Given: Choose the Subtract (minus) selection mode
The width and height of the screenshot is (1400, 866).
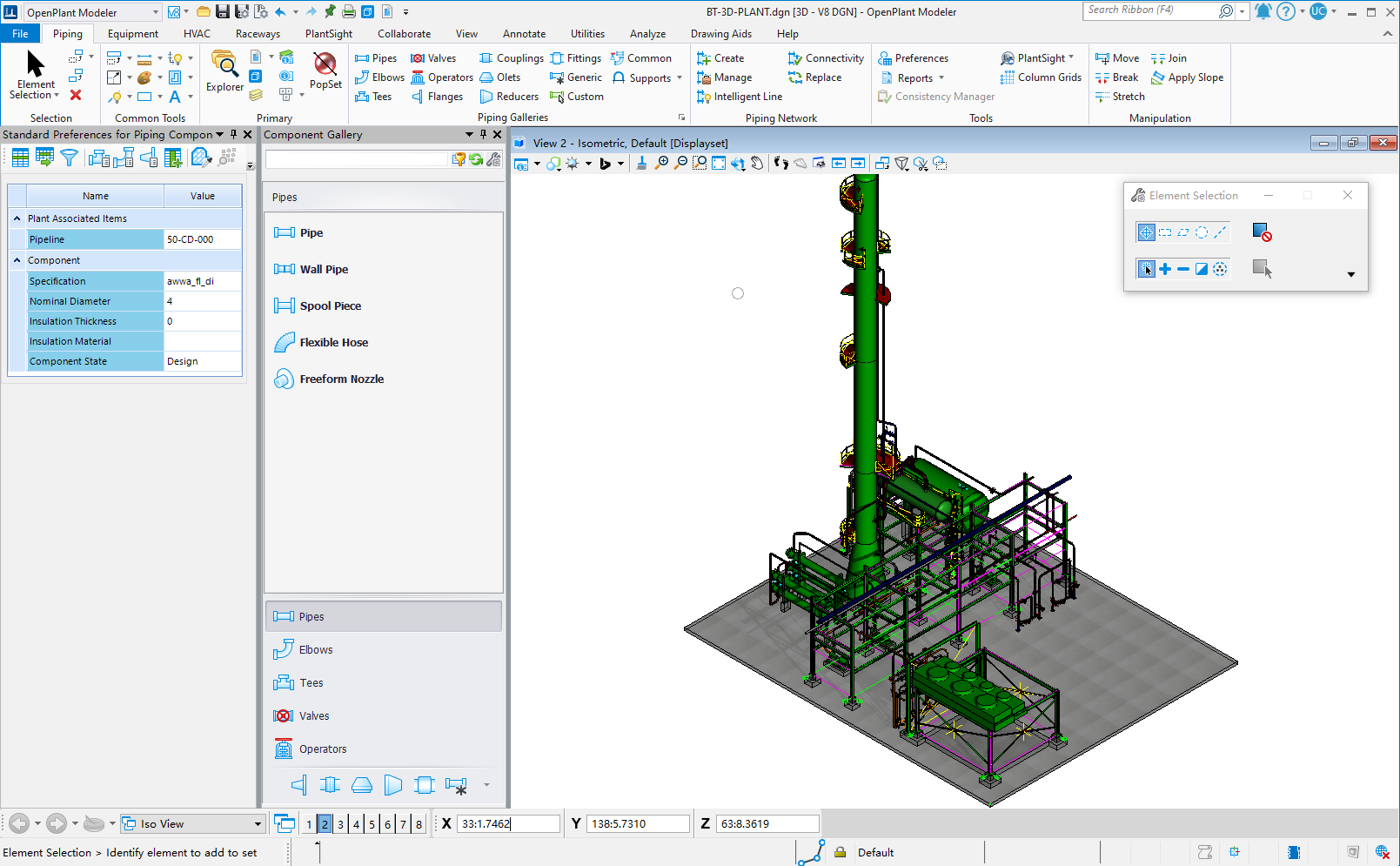Looking at the screenshot, I should [1183, 269].
